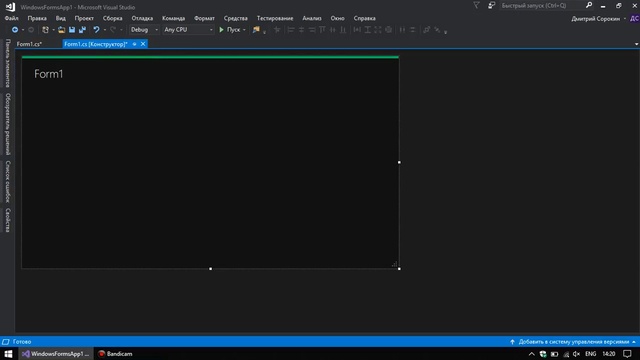Click the yellow Find in Files icon
Image resolution: width=640 pixels, height=360 pixels.
256,30
